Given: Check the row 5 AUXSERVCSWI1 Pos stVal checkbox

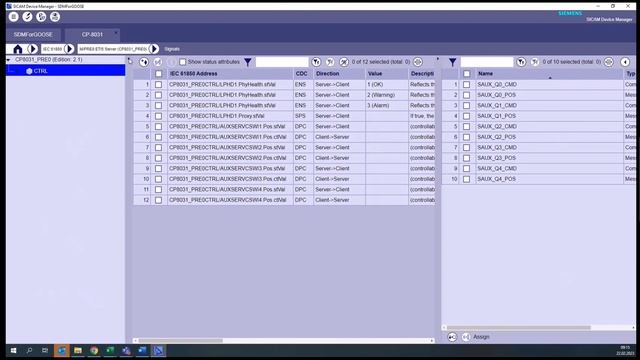Looking at the screenshot, I should 158,127.
